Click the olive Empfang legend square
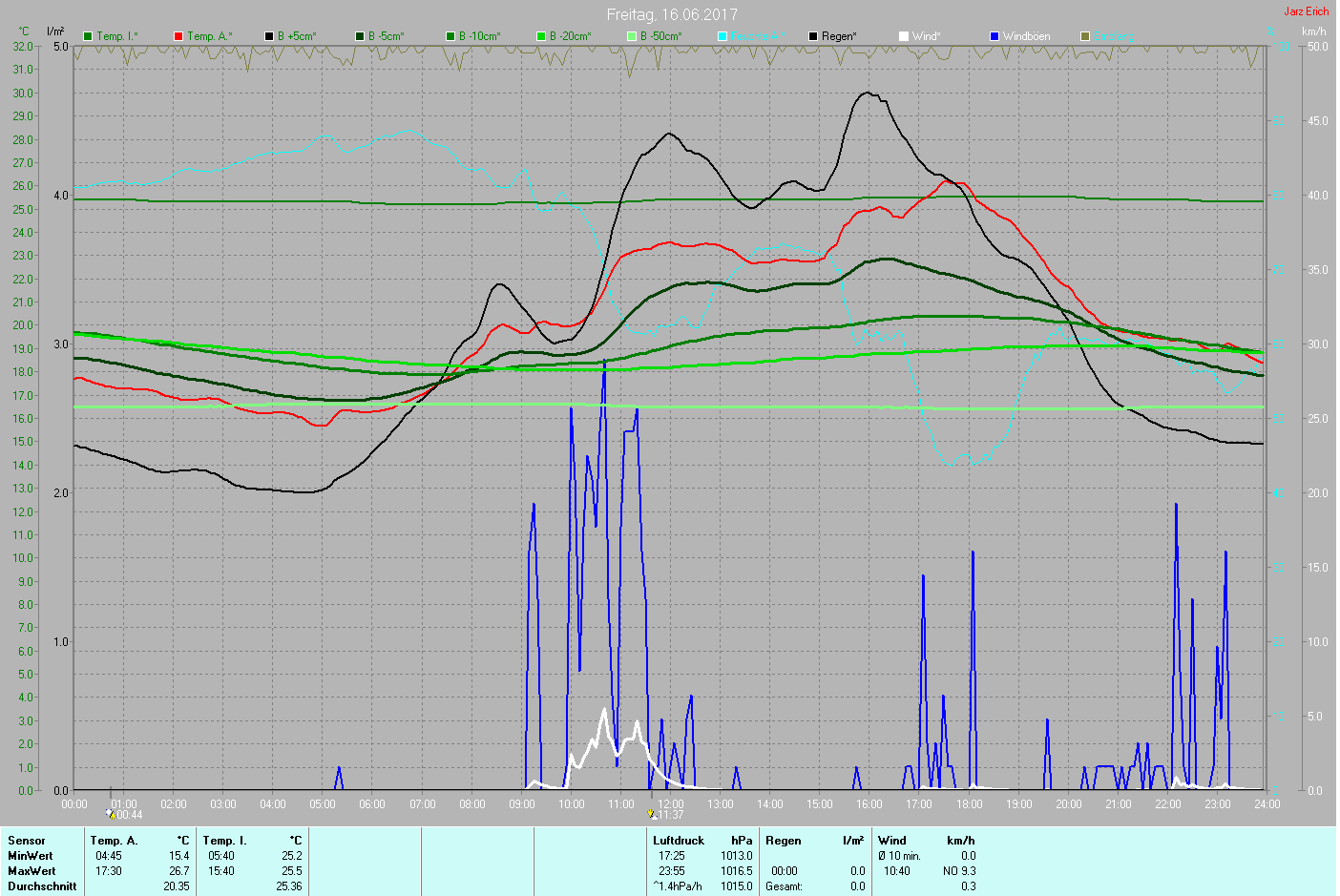 click(x=1085, y=36)
